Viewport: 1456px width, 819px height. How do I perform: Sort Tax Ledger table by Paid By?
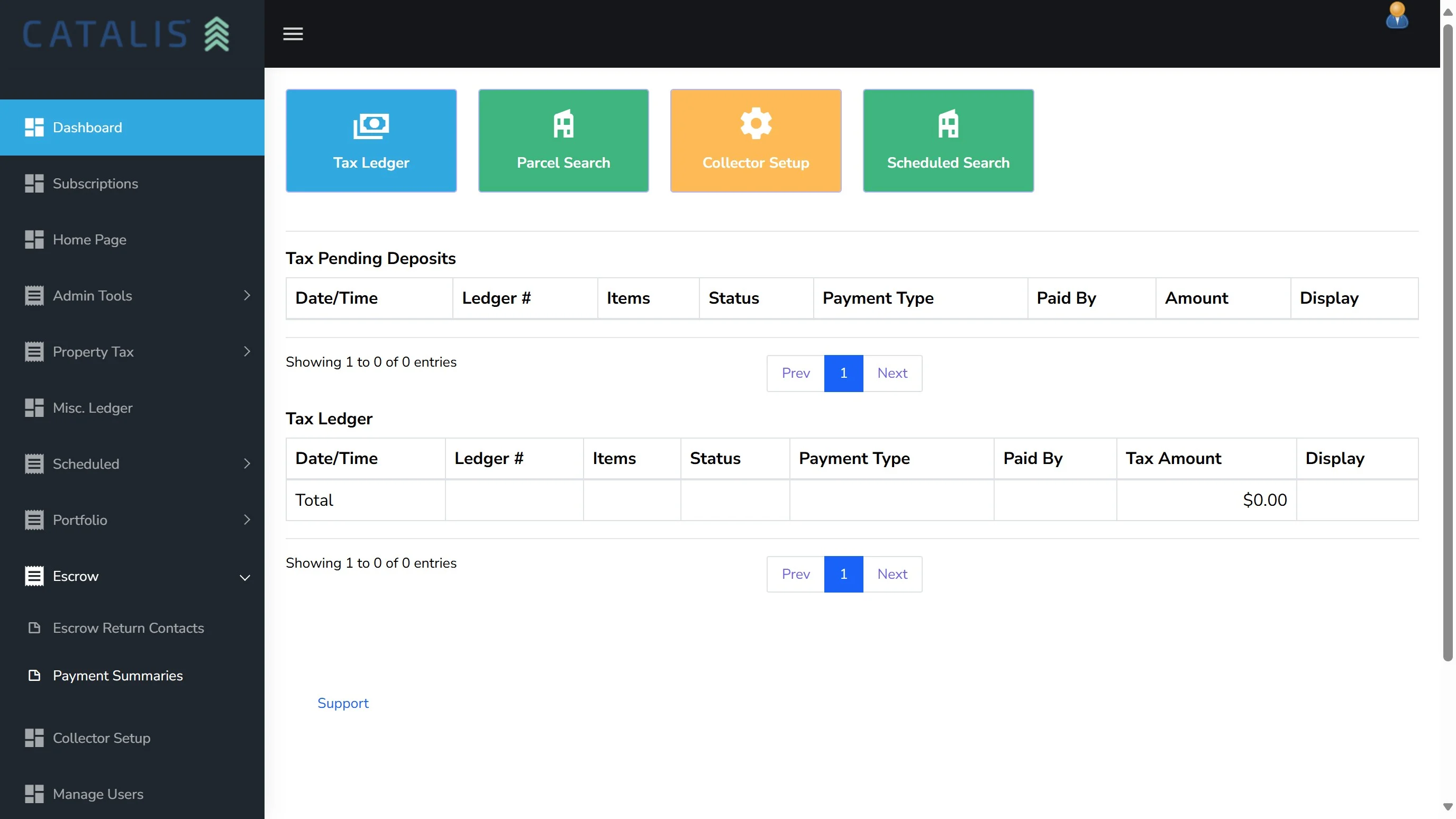click(x=1054, y=458)
